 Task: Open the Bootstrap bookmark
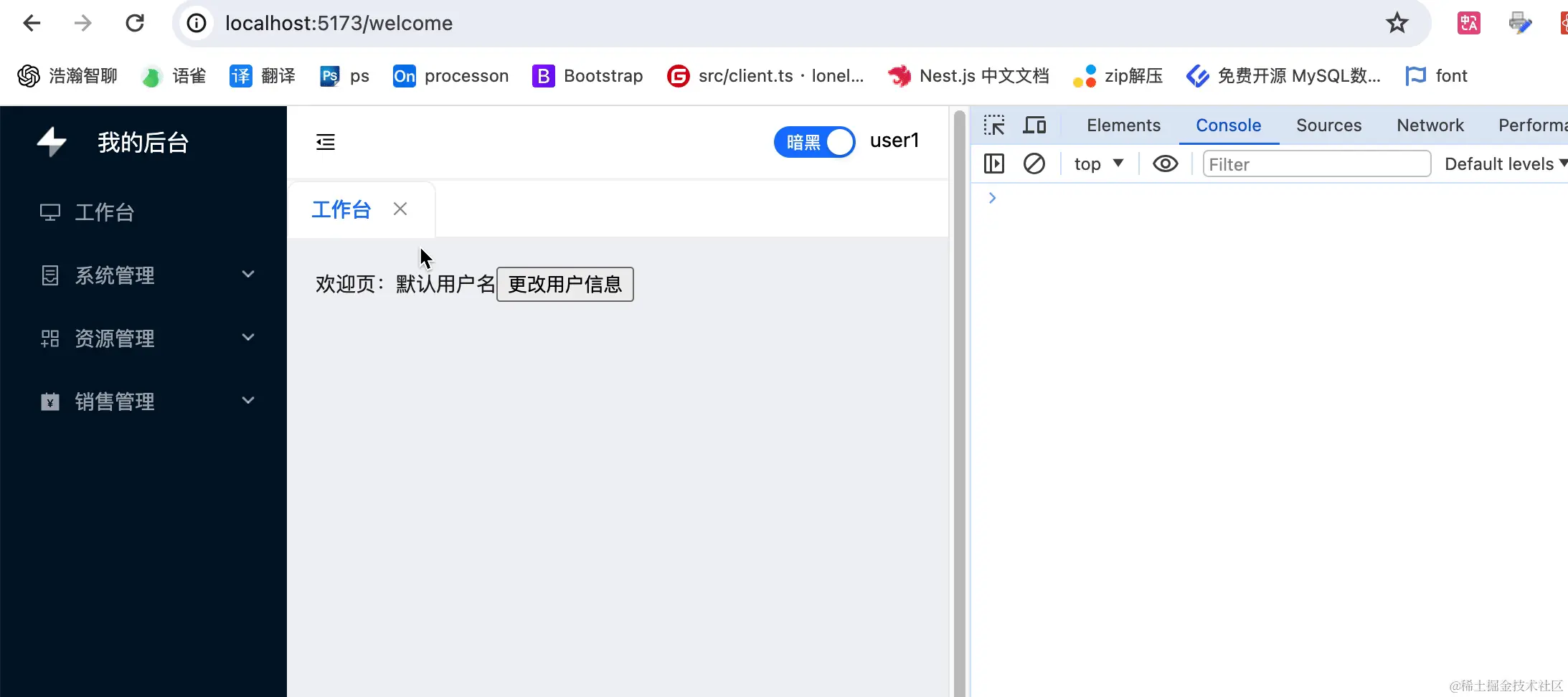pyautogui.click(x=587, y=75)
